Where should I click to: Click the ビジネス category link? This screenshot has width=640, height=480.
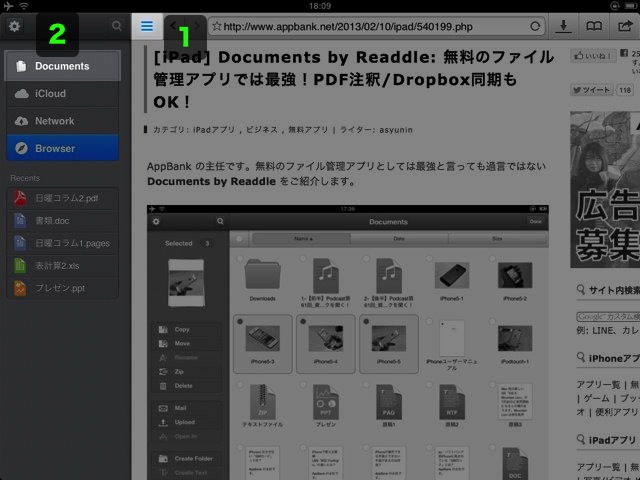click(262, 130)
